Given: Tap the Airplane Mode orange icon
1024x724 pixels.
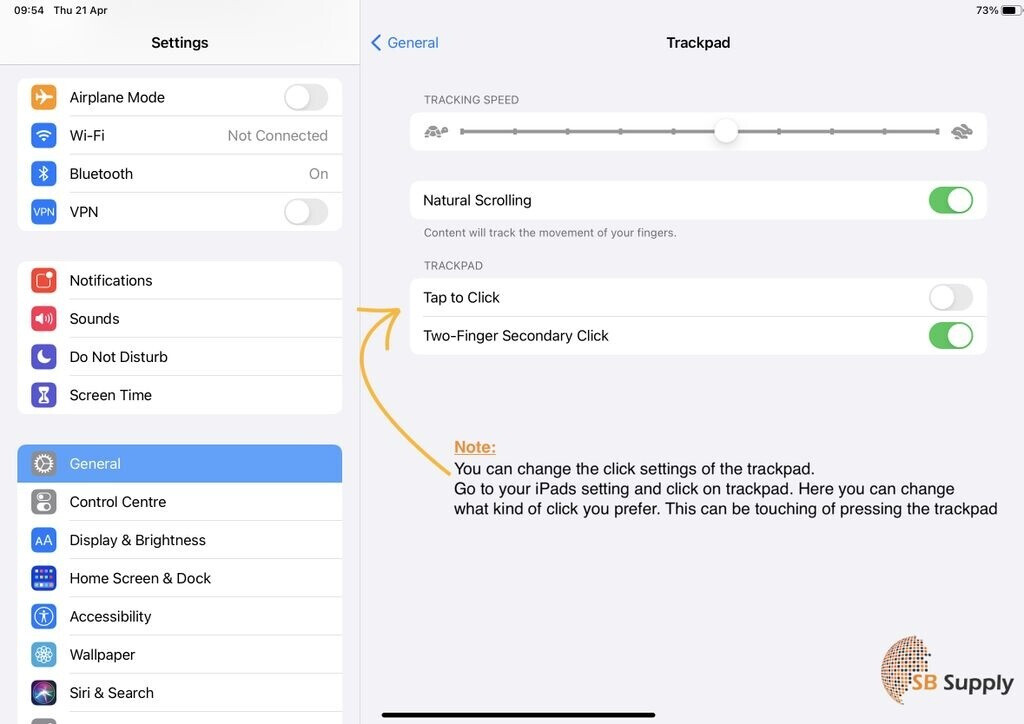Looking at the screenshot, I should pyautogui.click(x=43, y=97).
